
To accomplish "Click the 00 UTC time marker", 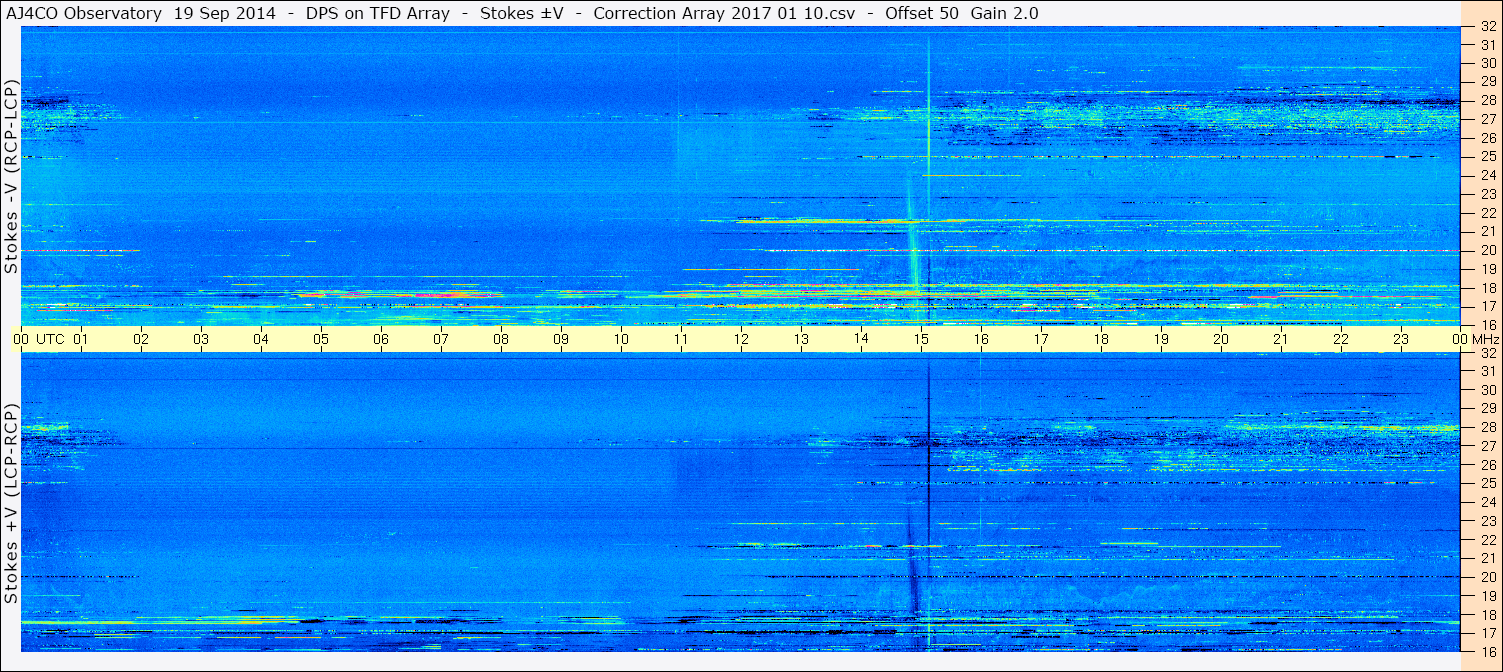I will [x=39, y=339].
